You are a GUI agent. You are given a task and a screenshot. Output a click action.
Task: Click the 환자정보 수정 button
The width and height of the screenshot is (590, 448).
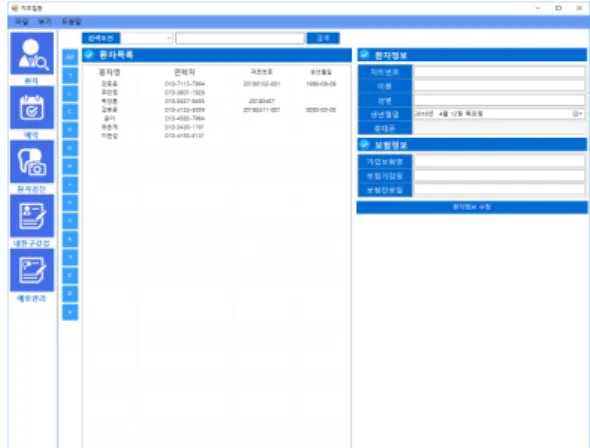click(x=472, y=207)
